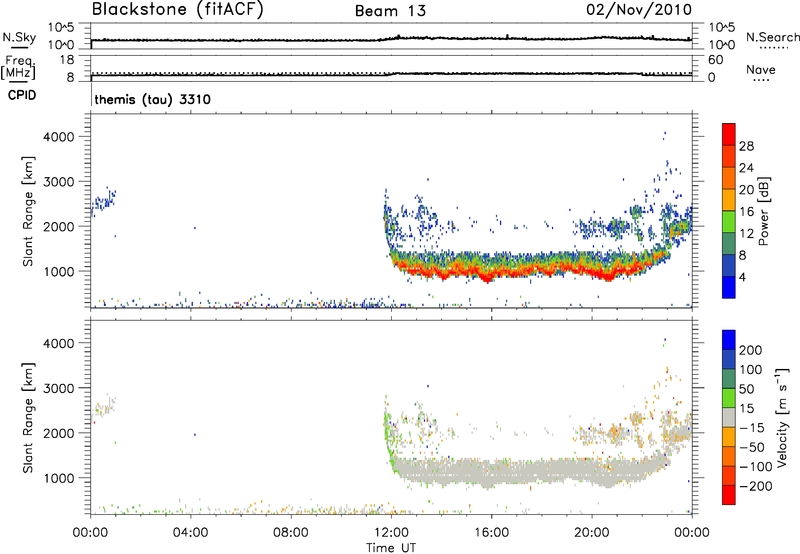The width and height of the screenshot is (800, 554).
Task: Click the 'Nave' legend label
Action: click(x=761, y=70)
